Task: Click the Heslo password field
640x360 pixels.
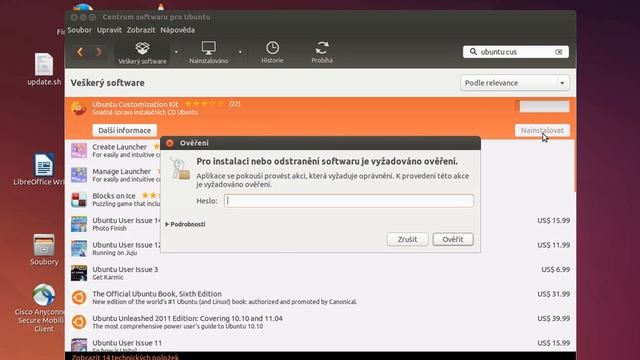Action: tap(349, 201)
